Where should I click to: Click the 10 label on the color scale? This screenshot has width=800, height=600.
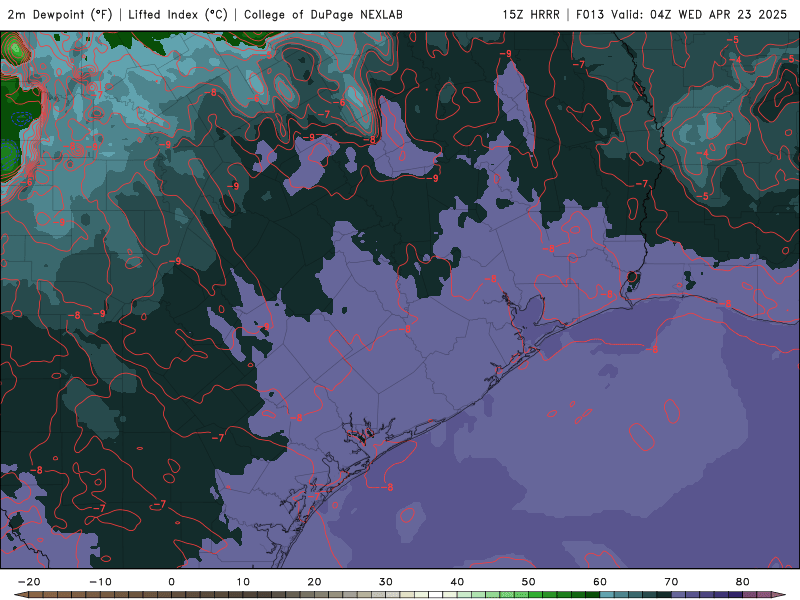coord(243,582)
